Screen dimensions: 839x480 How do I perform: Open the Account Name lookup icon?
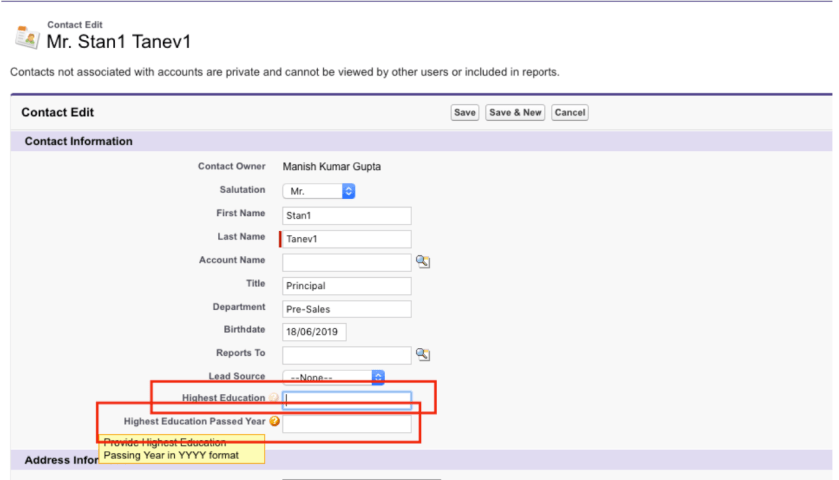pos(423,262)
